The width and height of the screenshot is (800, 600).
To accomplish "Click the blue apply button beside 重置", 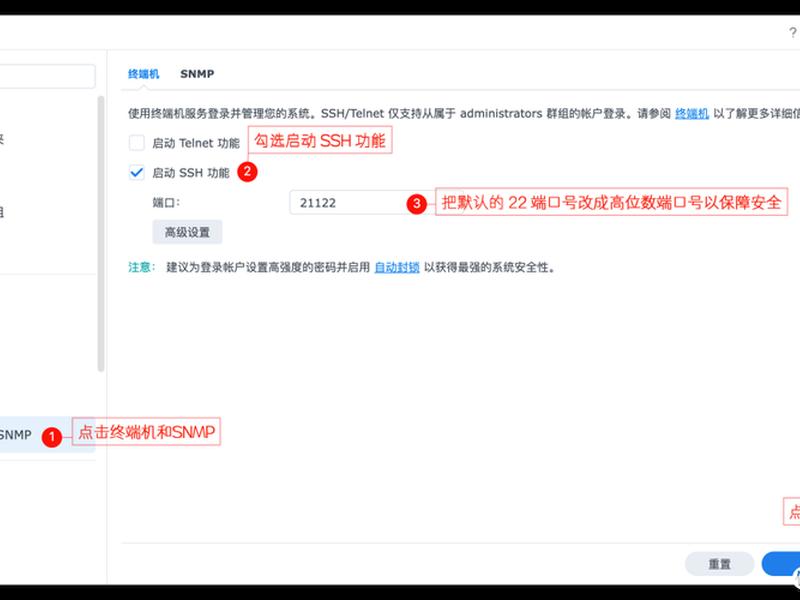I will click(781, 564).
